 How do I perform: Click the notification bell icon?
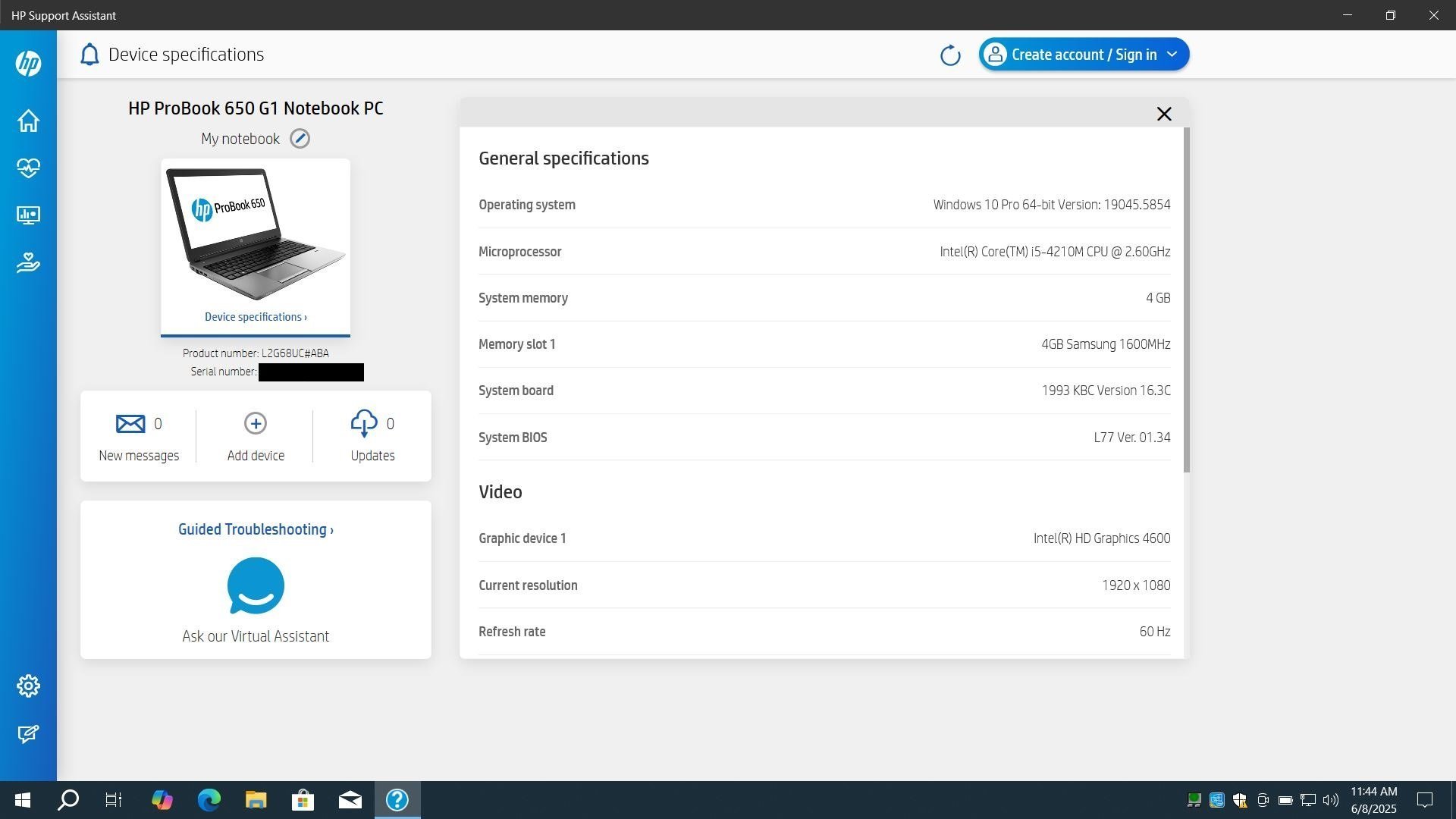click(x=89, y=55)
